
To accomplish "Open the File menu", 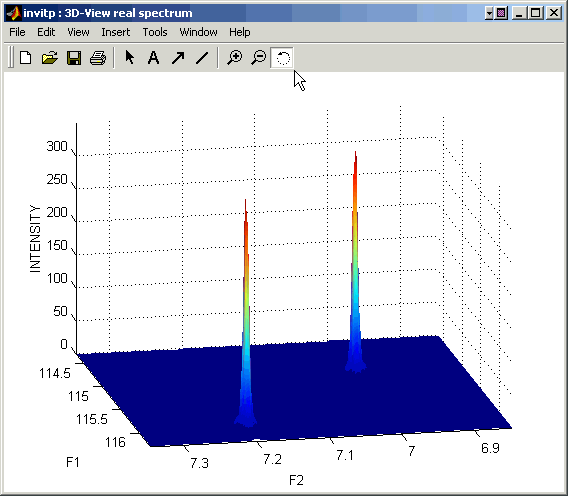I will pos(17,32).
